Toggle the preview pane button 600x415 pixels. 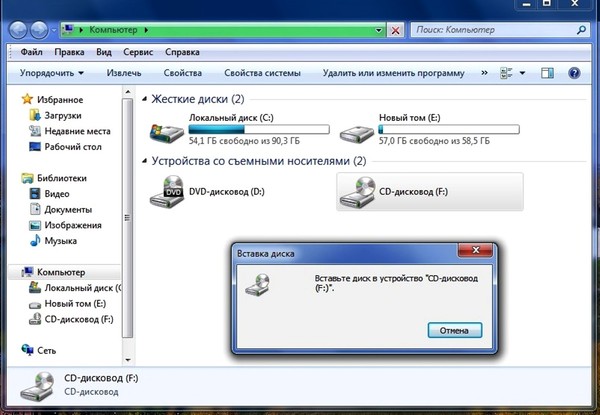pos(547,73)
